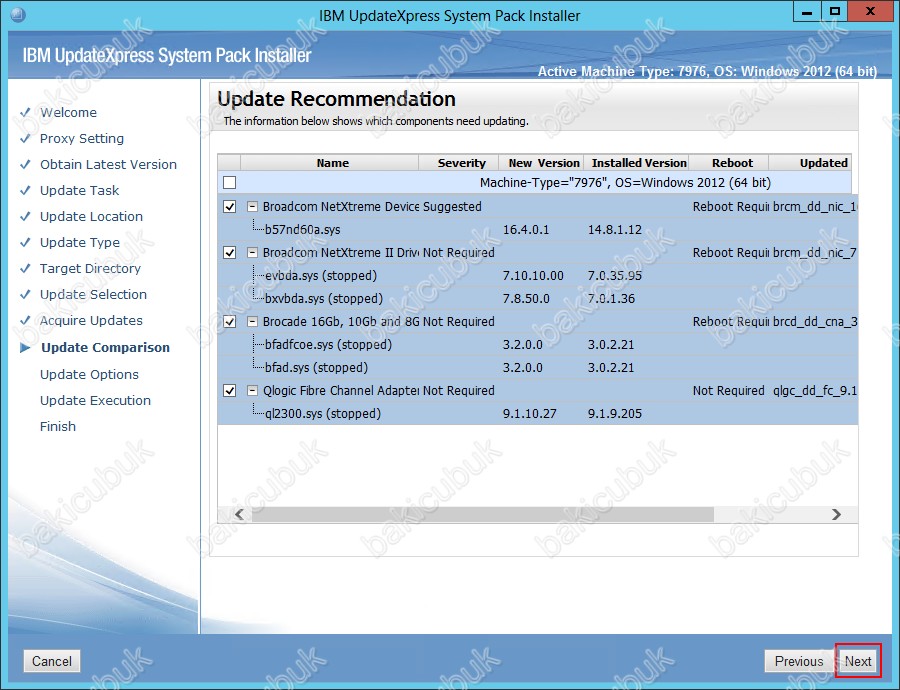The height and width of the screenshot is (690, 900).
Task: Select the Update Location step
Action: 91,216
